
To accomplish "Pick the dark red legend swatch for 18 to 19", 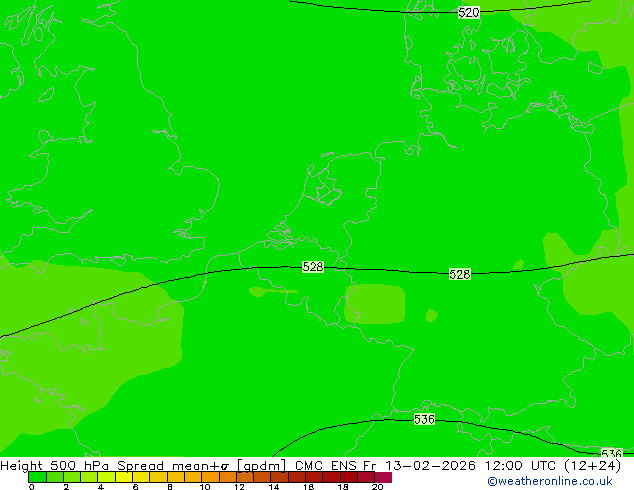I will 349,477.
